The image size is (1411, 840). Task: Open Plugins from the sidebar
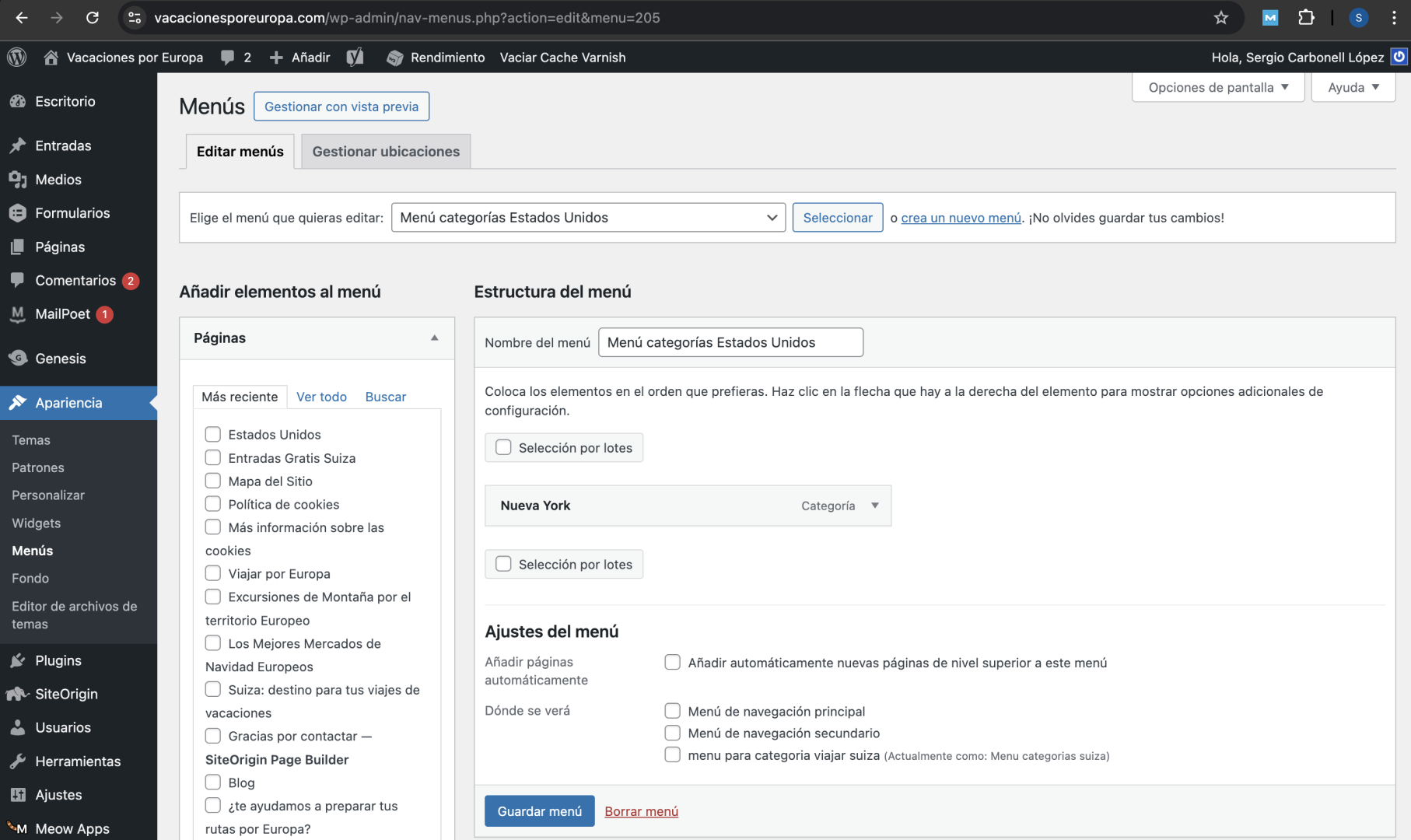[58, 660]
